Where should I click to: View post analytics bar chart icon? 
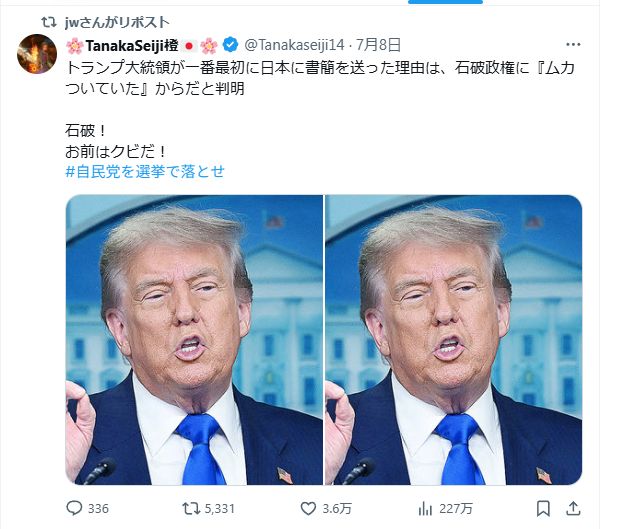tap(425, 509)
